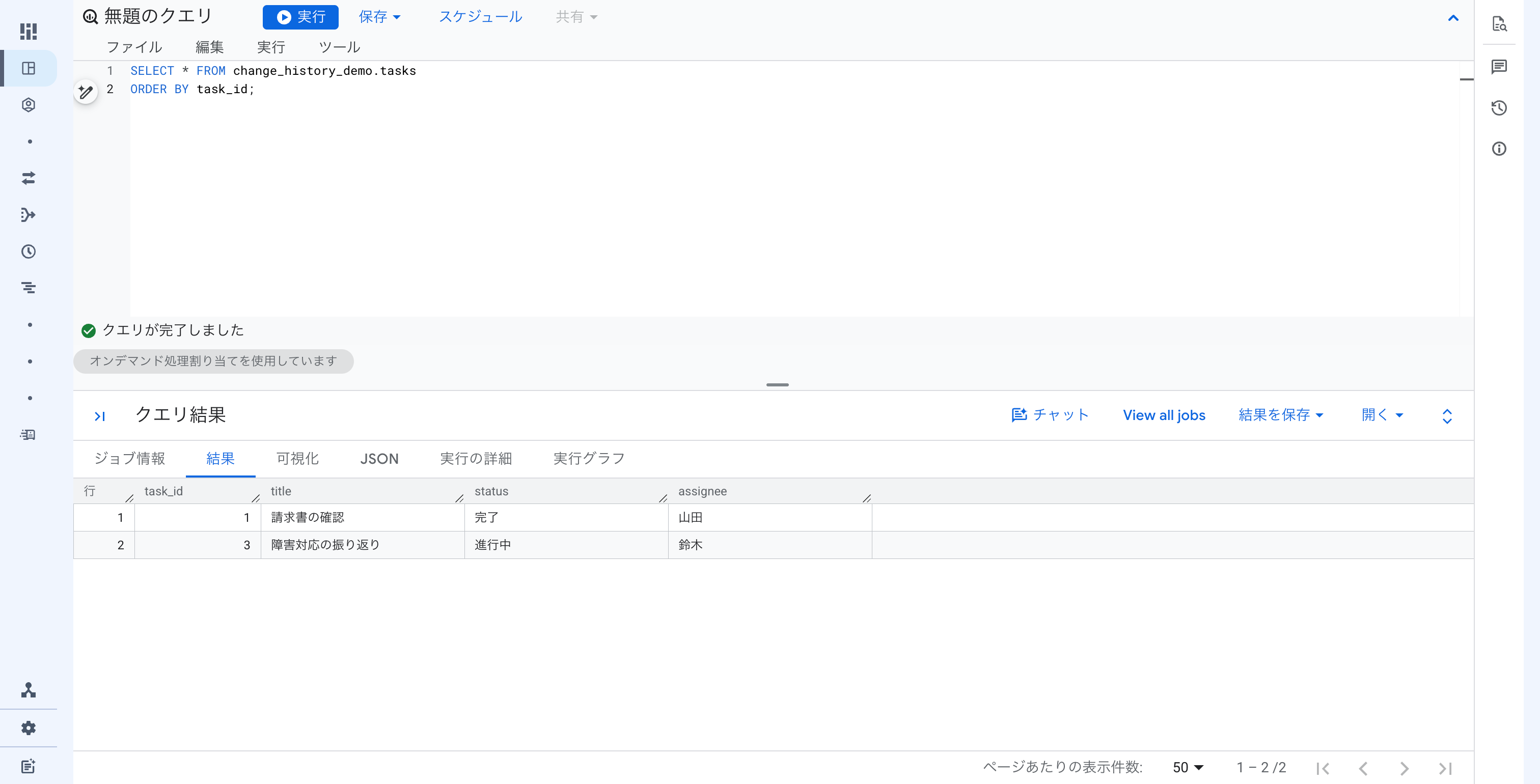Click the 鈴木 assignee cell
The height and width of the screenshot is (784, 1540).
(770, 545)
